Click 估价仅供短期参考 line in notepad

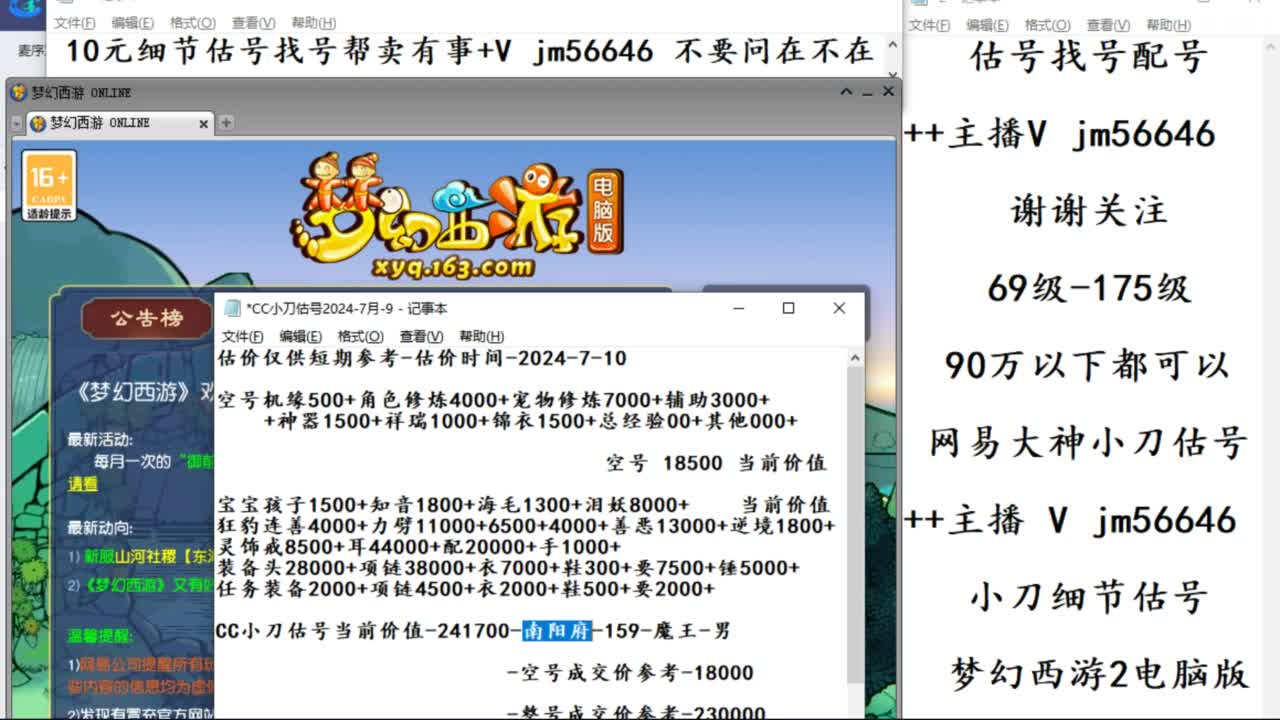point(421,358)
